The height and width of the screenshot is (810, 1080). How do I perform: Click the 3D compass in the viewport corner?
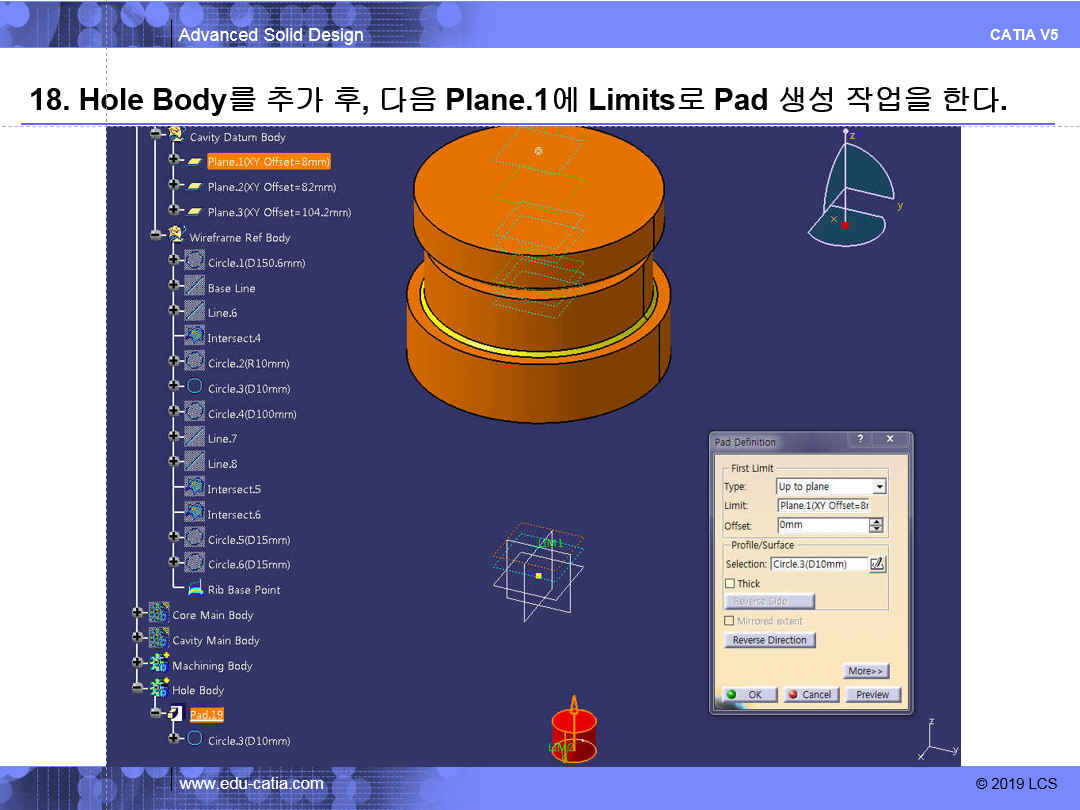(850, 190)
